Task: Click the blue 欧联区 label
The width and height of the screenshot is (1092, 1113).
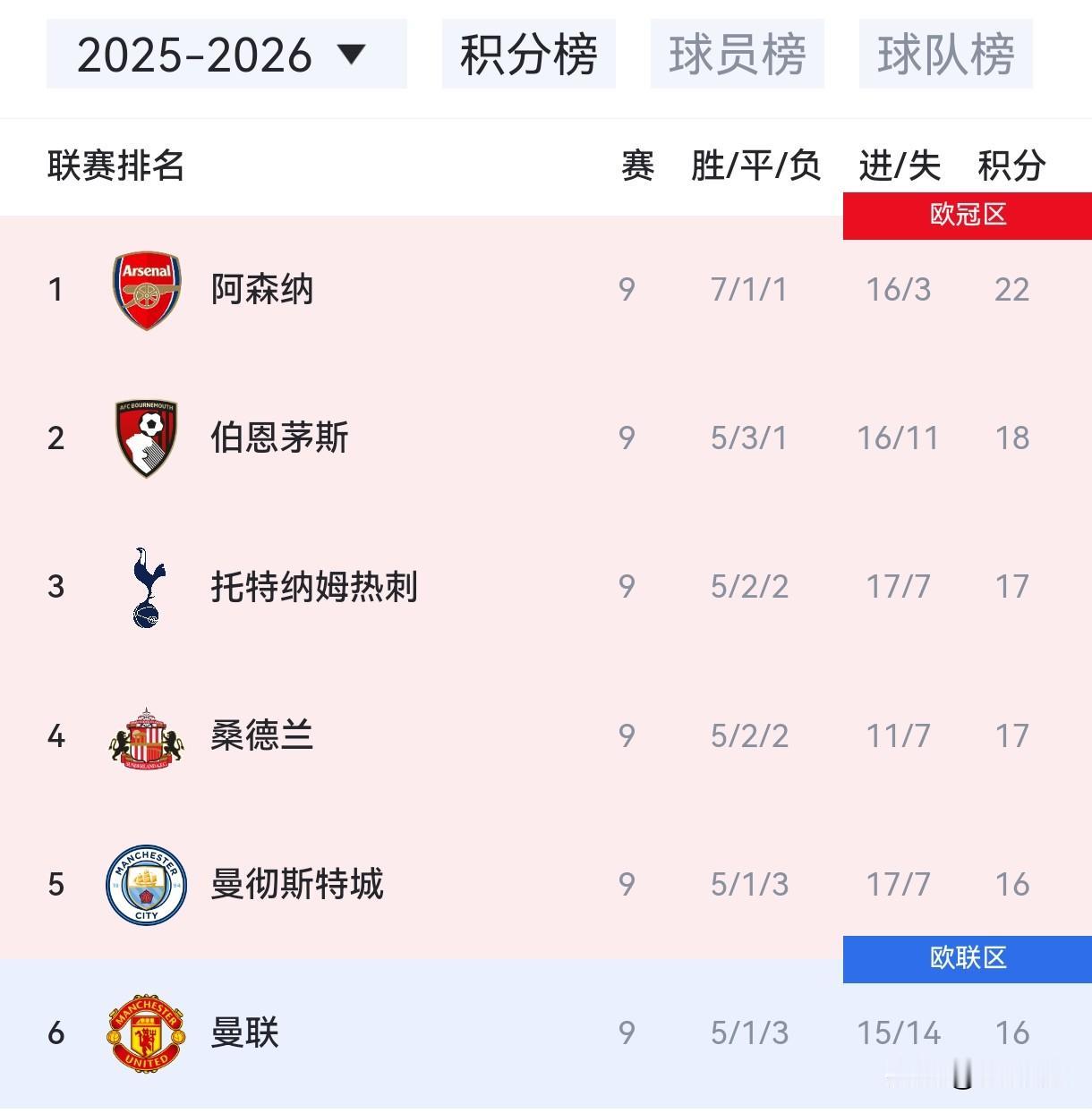Action: pos(968,959)
